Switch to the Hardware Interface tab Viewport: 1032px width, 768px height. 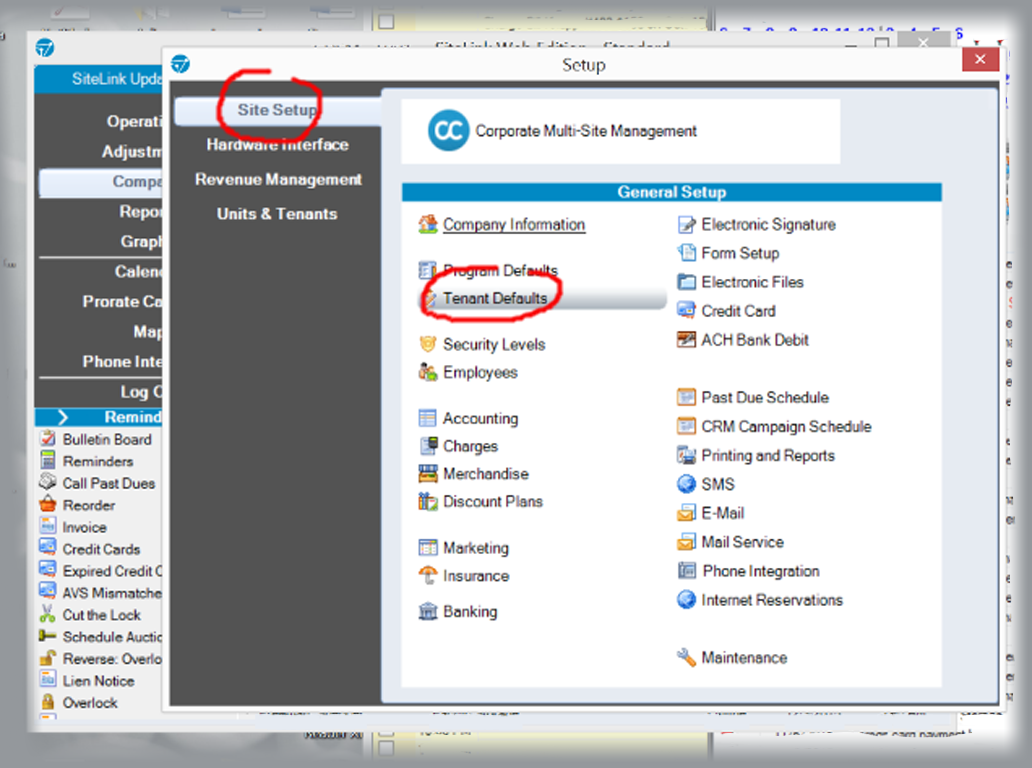click(277, 145)
